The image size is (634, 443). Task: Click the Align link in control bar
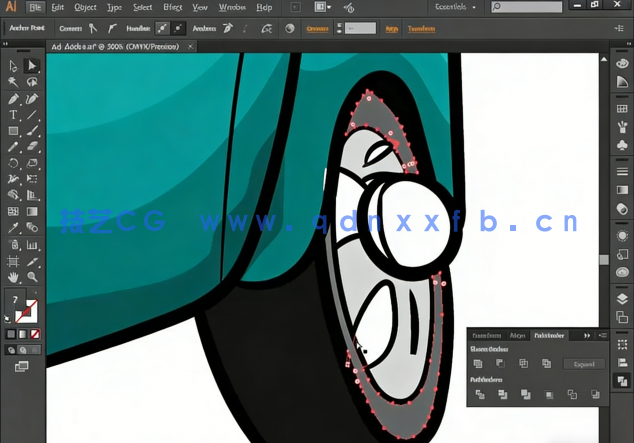pyautogui.click(x=391, y=28)
